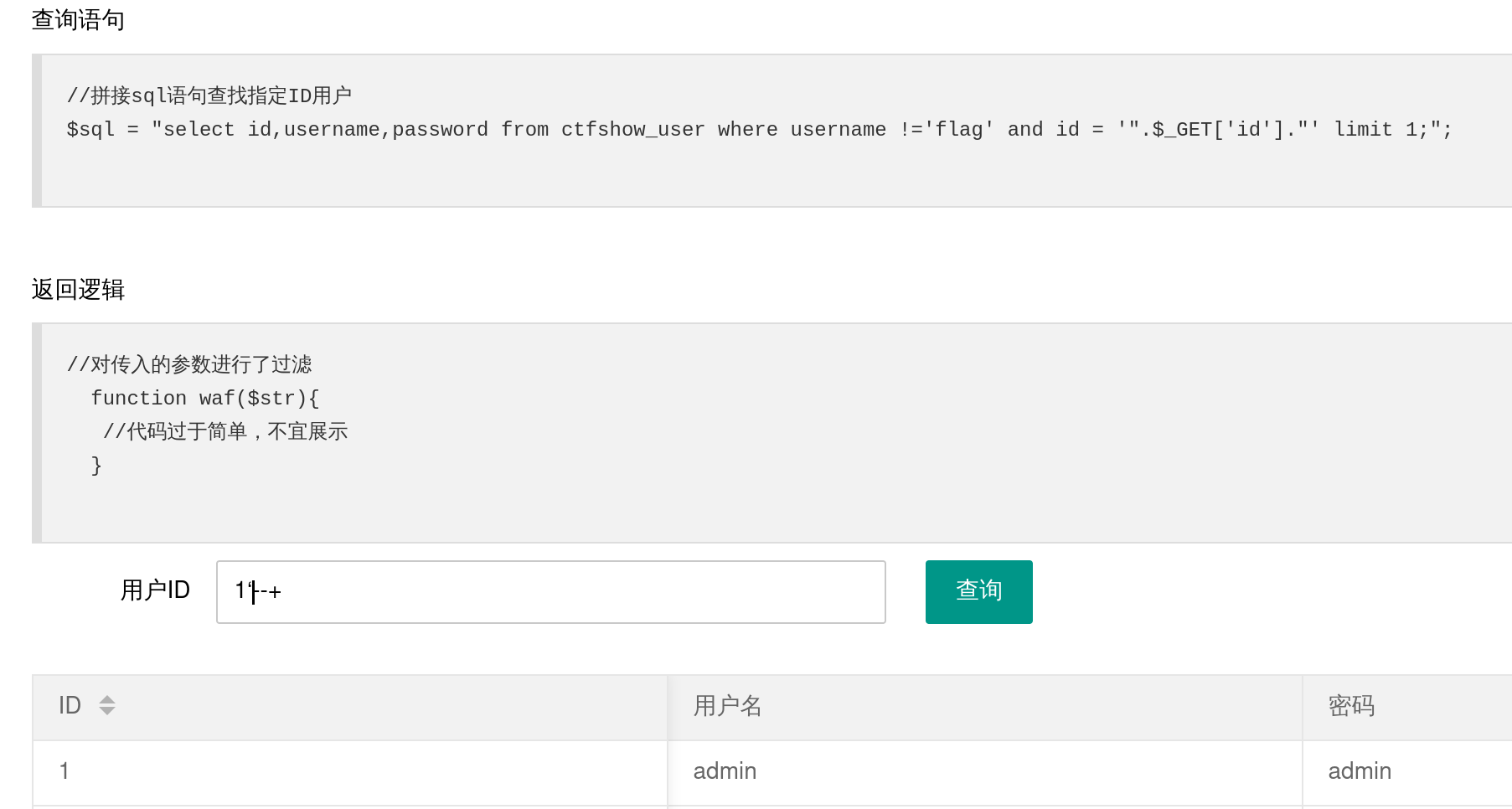Viewport: 1512px width, 809px height.
Task: Sort ID column ascending with up arrow
Action: tap(106, 699)
